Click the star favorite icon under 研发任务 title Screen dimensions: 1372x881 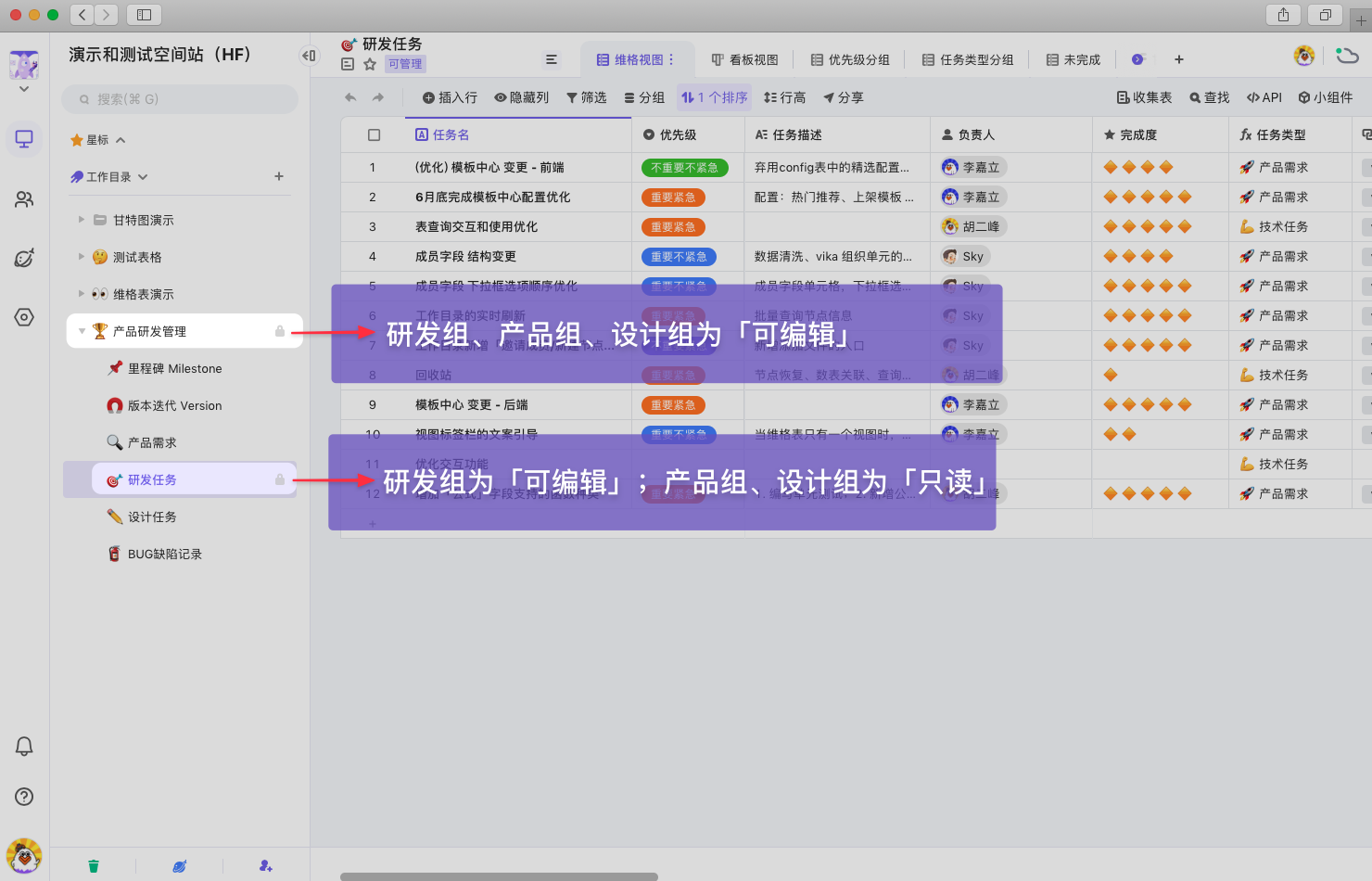[370, 64]
